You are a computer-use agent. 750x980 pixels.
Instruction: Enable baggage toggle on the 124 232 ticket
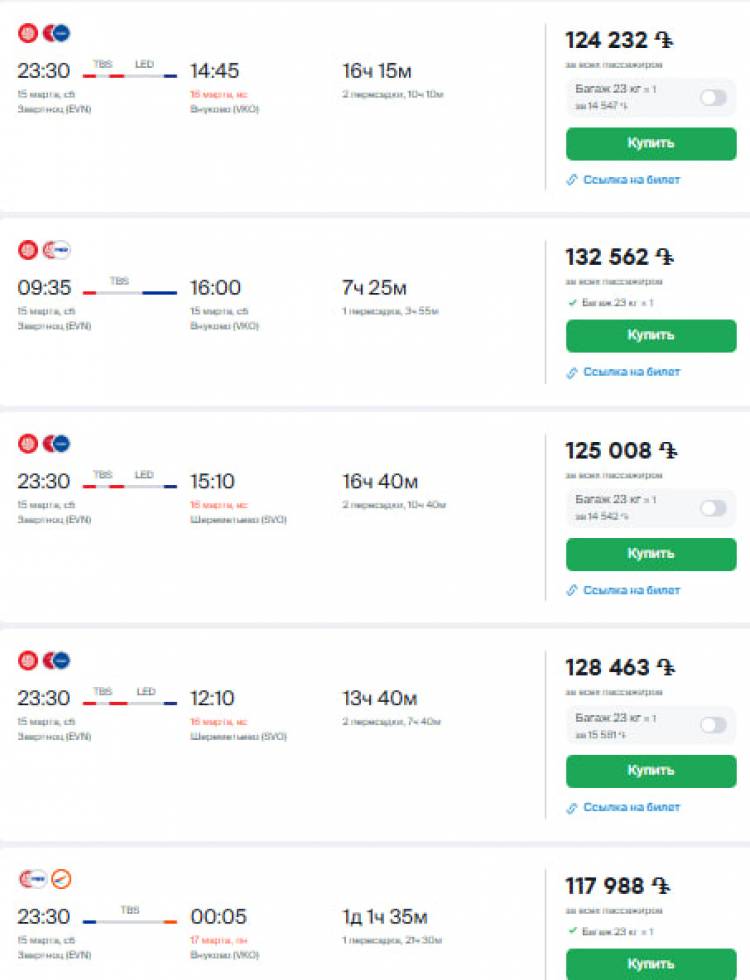[x=713, y=98]
